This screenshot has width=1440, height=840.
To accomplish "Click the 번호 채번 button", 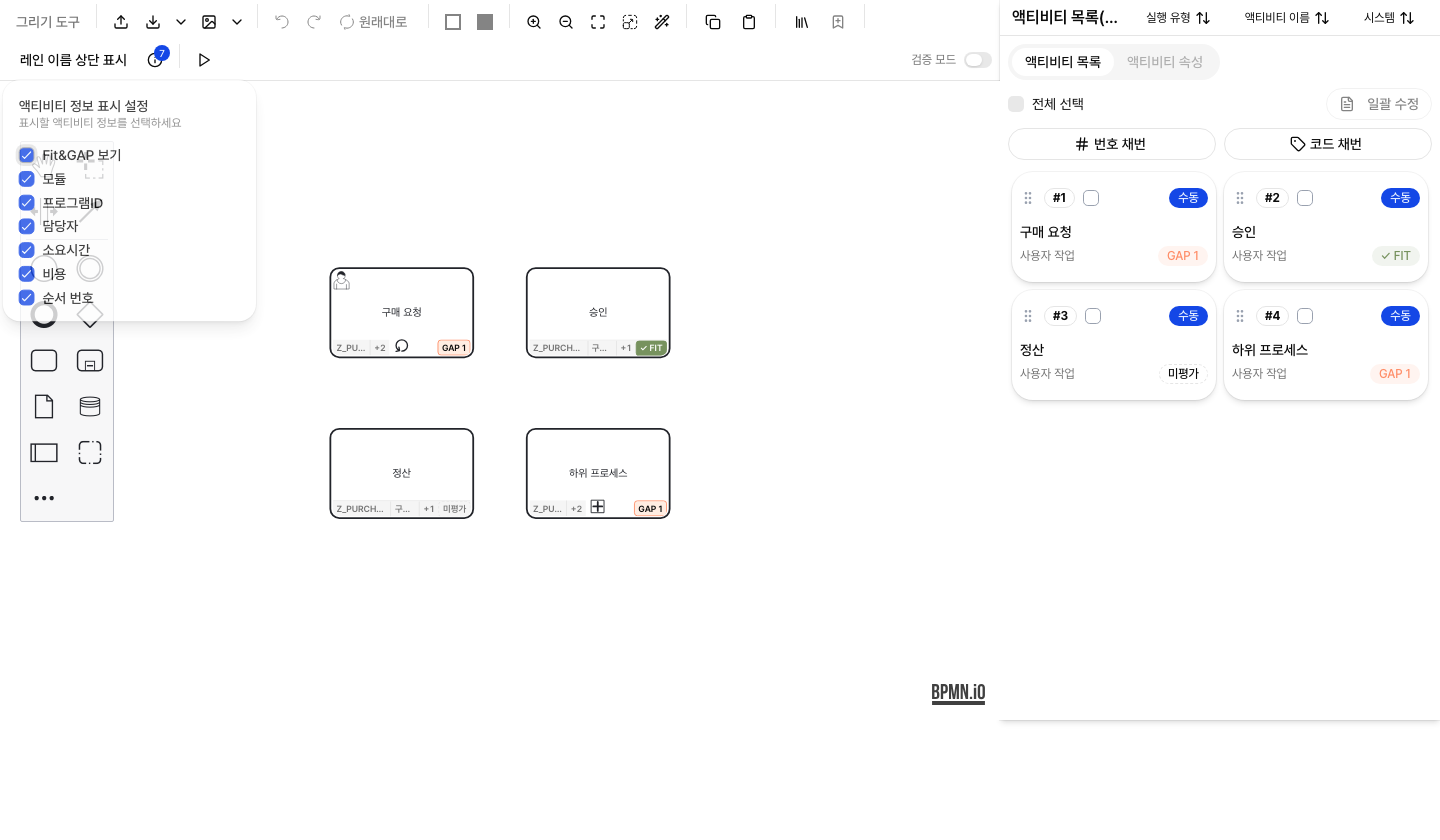I will tap(1112, 144).
